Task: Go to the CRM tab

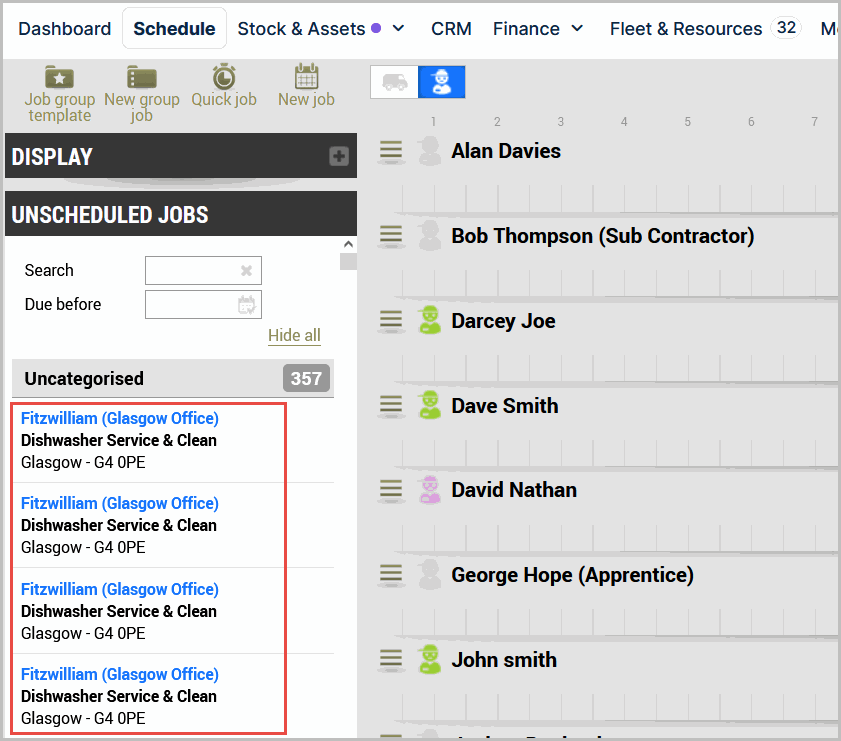Action: coord(451,28)
